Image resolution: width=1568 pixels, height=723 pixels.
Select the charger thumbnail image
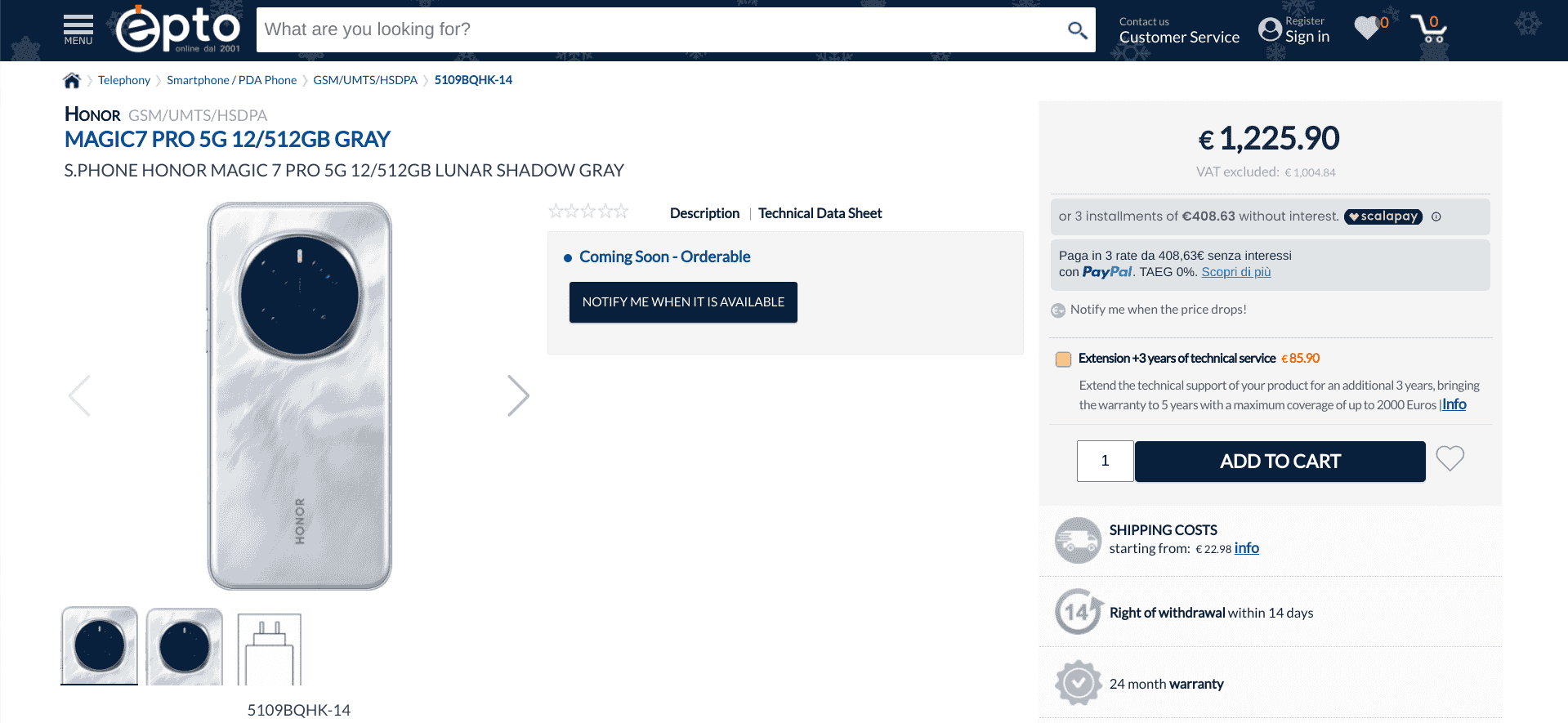coord(270,649)
